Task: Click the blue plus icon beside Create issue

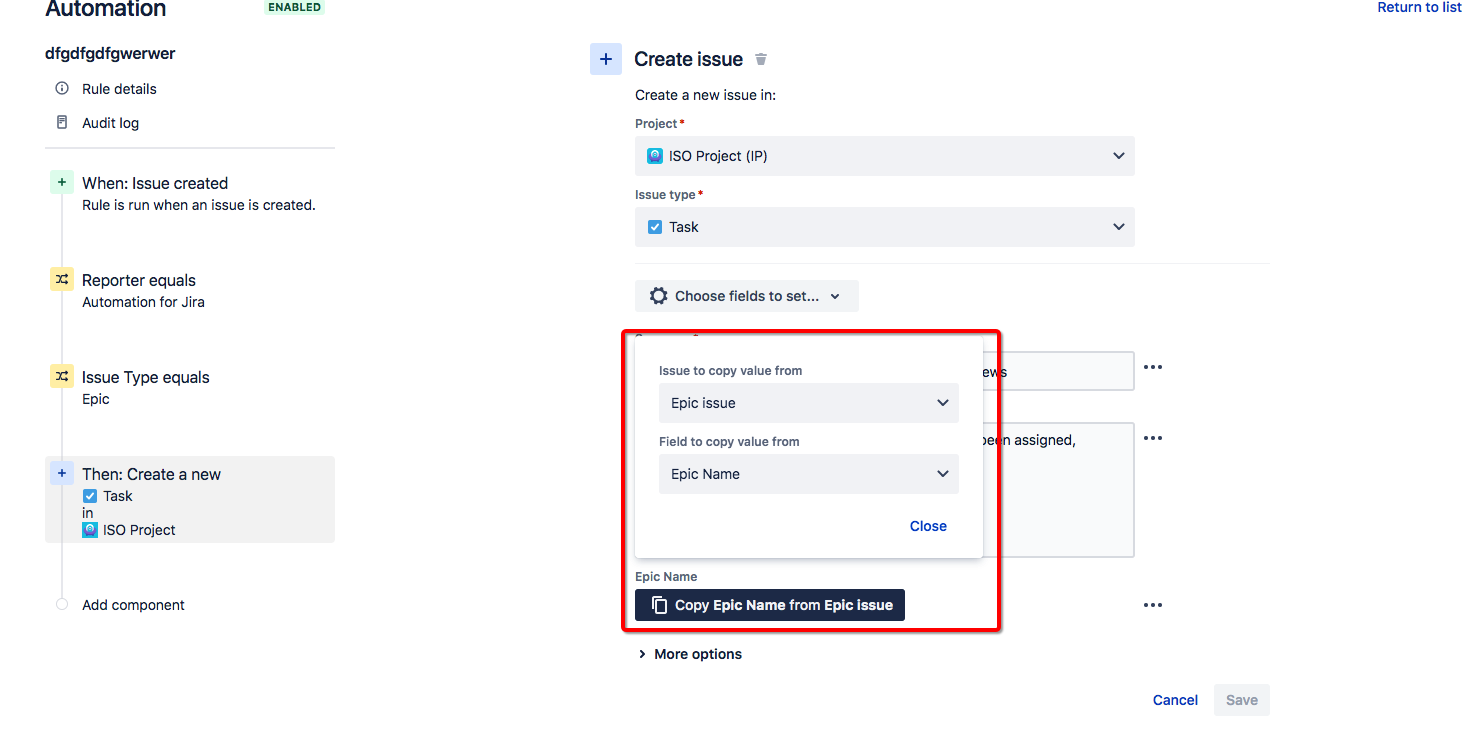Action: [606, 59]
